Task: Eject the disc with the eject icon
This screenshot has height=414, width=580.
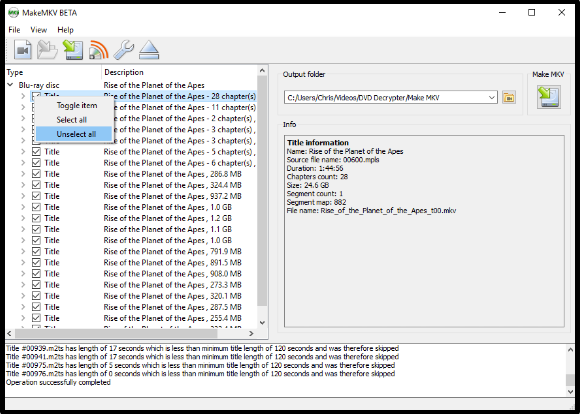Action: 149,50
